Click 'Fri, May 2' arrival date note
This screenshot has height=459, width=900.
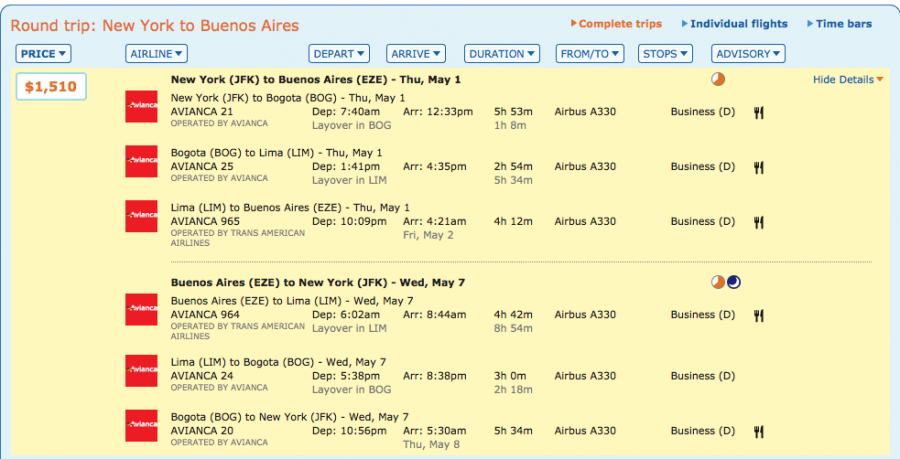(428, 235)
